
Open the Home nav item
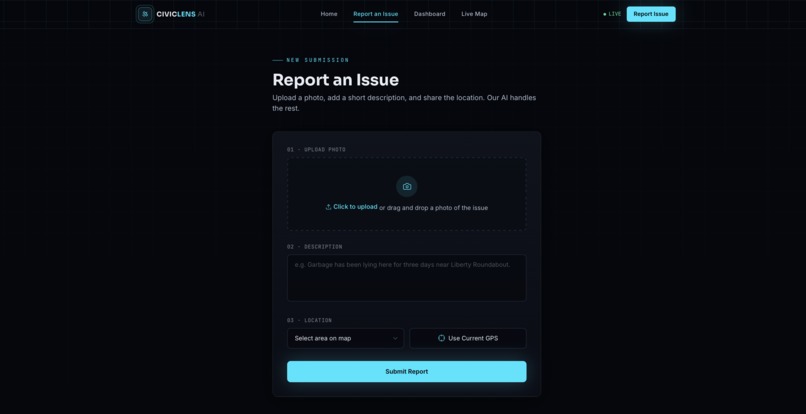(329, 14)
